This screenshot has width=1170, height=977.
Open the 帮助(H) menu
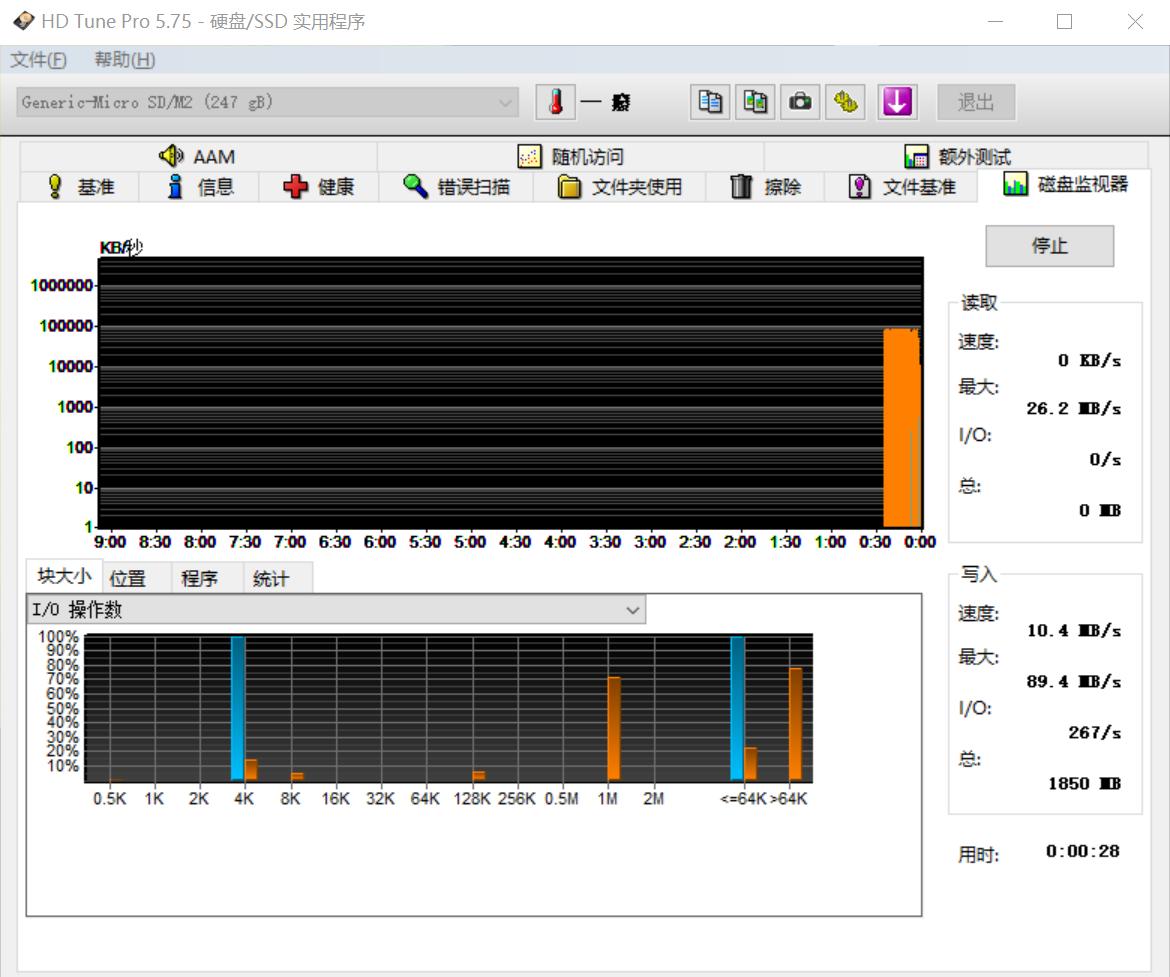(124, 59)
